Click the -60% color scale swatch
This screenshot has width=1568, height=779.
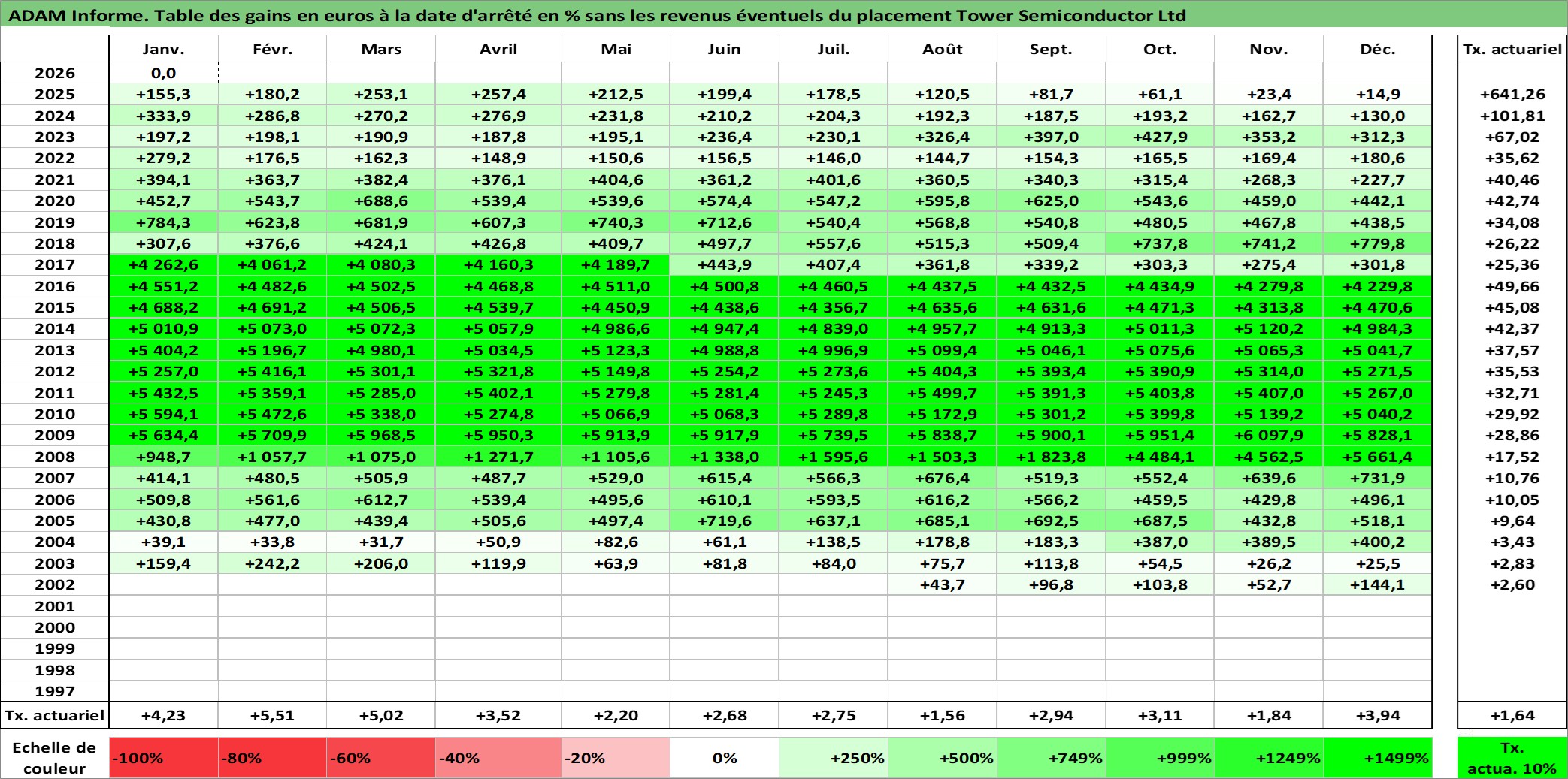(381, 758)
